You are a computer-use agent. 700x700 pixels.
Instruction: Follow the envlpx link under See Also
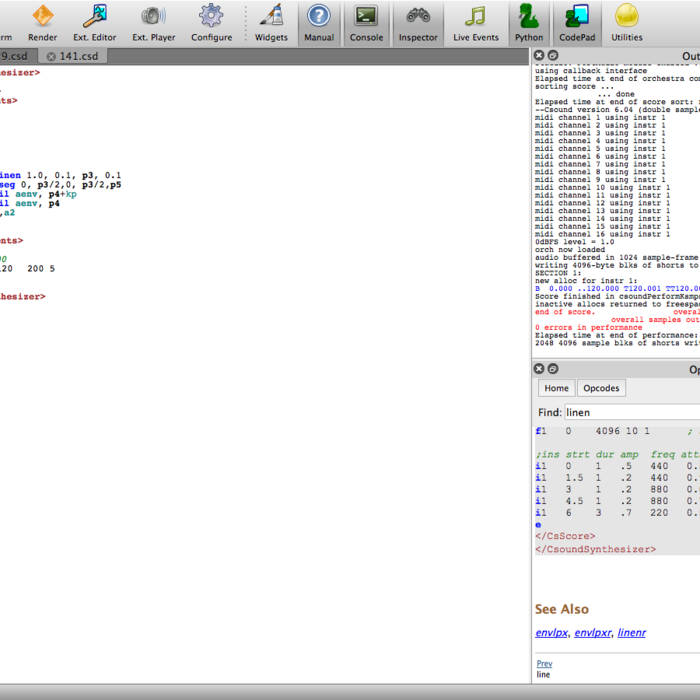coord(551,633)
